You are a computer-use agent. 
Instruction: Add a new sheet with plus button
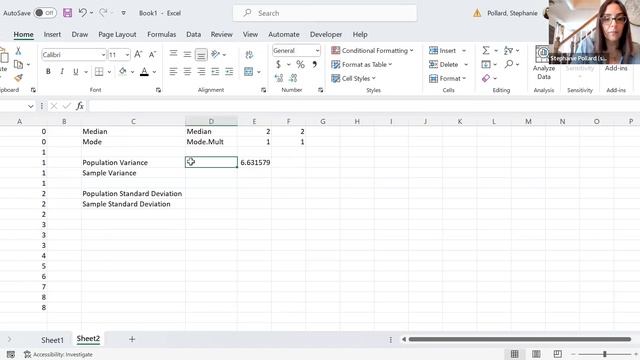point(132,339)
